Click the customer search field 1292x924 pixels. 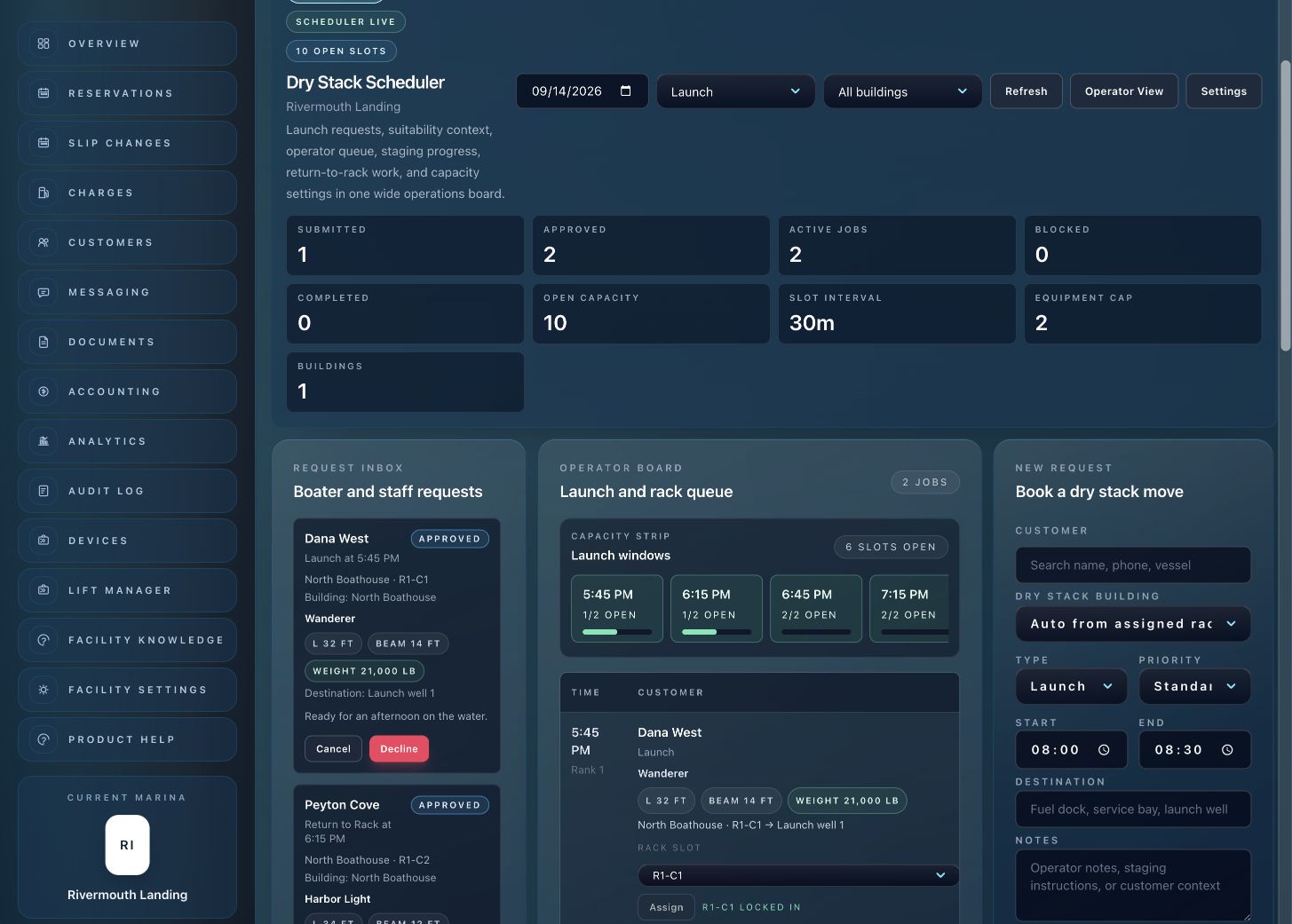pos(1133,565)
